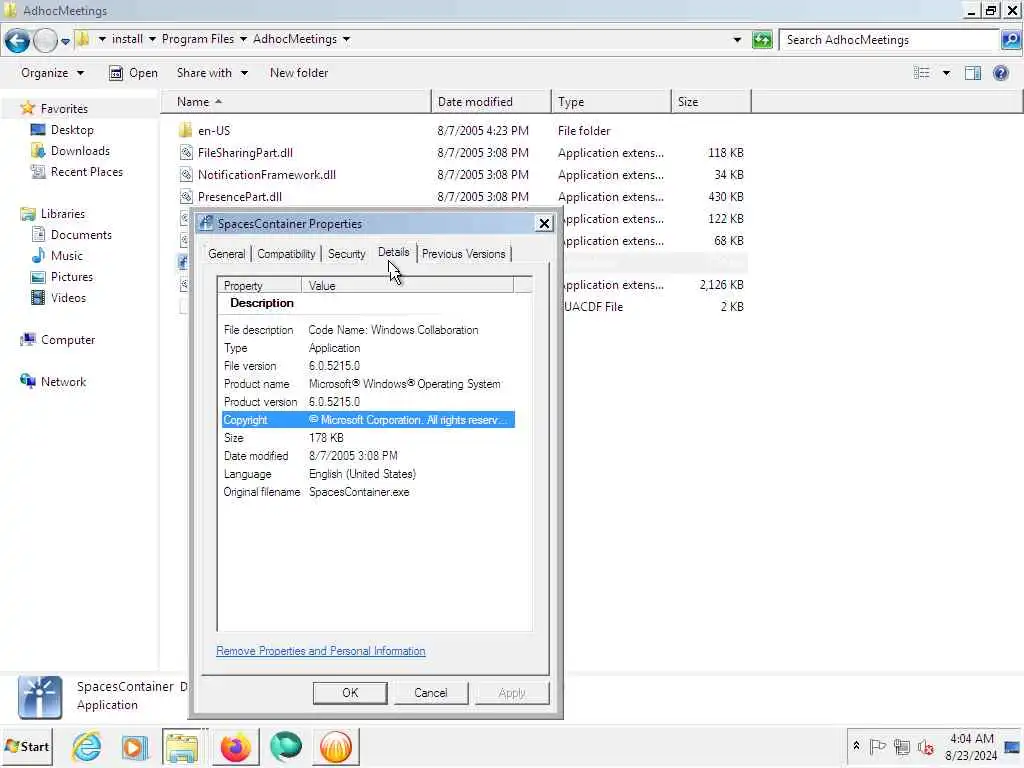Open Music library in navigation pane
This screenshot has height=768, width=1024.
[x=67, y=255]
